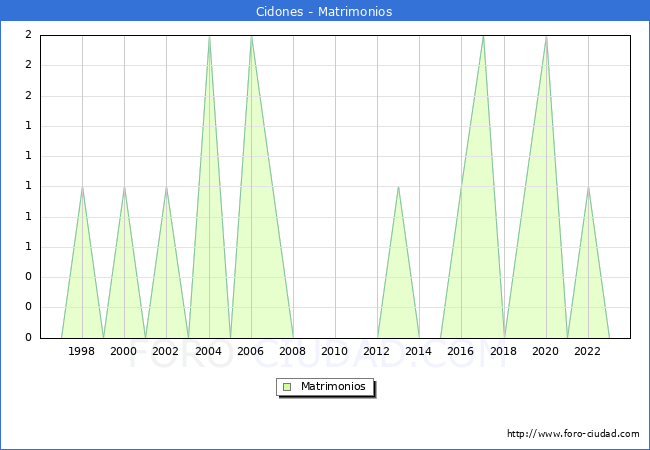Click the 1998 peak of the chart

pos(82,187)
